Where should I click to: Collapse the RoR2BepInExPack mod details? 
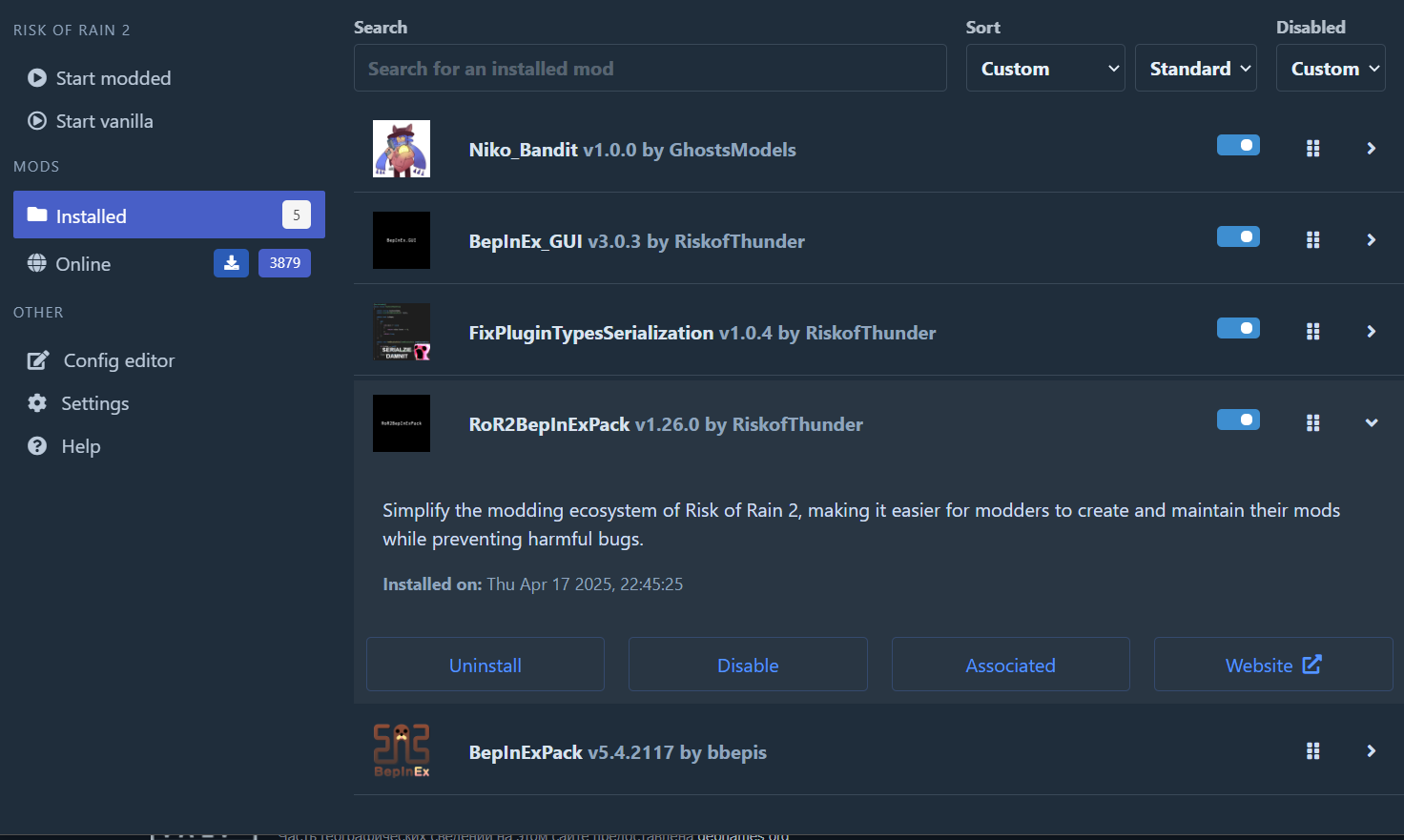[1372, 423]
